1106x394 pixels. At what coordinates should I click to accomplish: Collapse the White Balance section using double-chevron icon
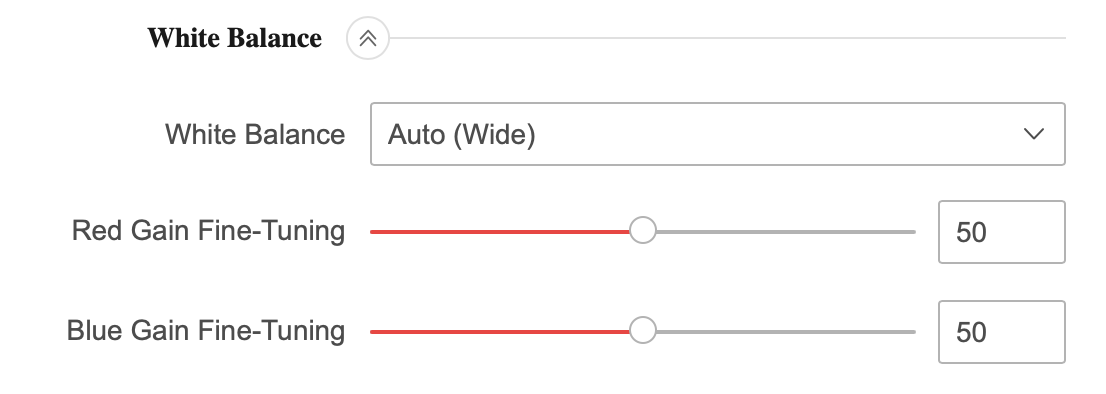click(x=367, y=38)
